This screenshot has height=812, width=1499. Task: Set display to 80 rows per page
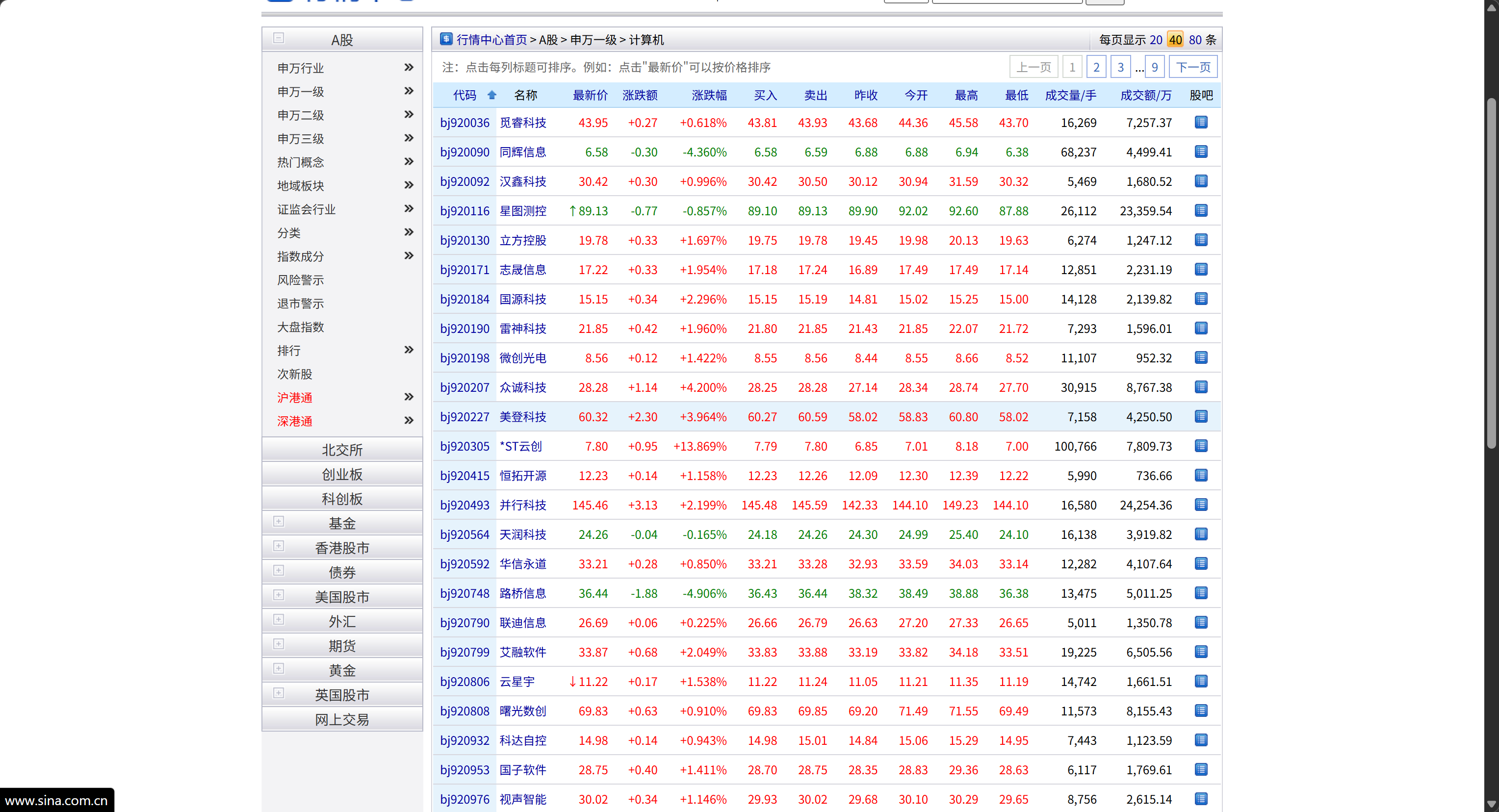(1195, 40)
